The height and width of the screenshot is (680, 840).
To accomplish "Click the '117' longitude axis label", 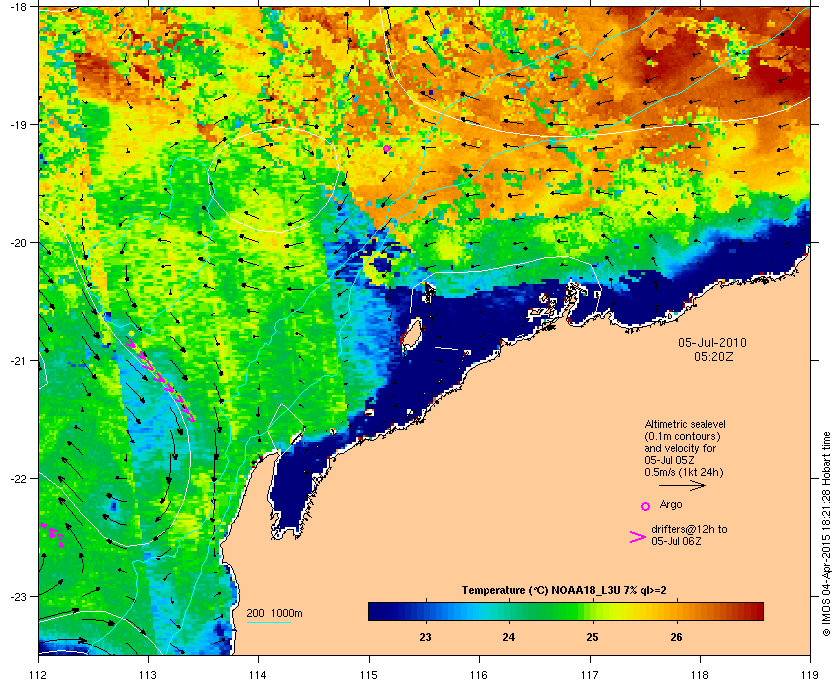I will 590,674.
